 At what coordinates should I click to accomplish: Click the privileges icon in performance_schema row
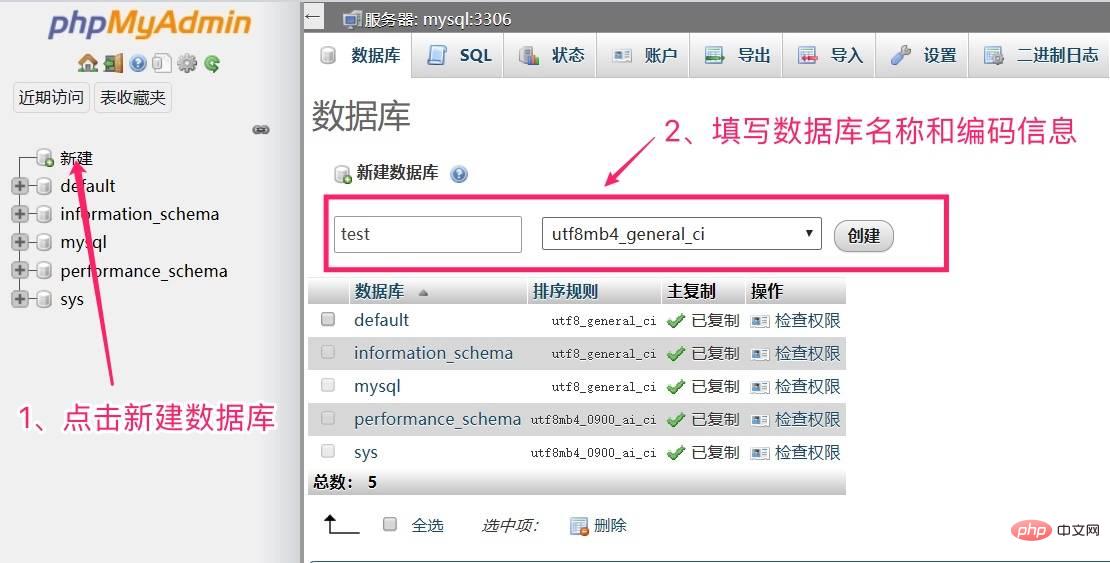tap(760, 420)
